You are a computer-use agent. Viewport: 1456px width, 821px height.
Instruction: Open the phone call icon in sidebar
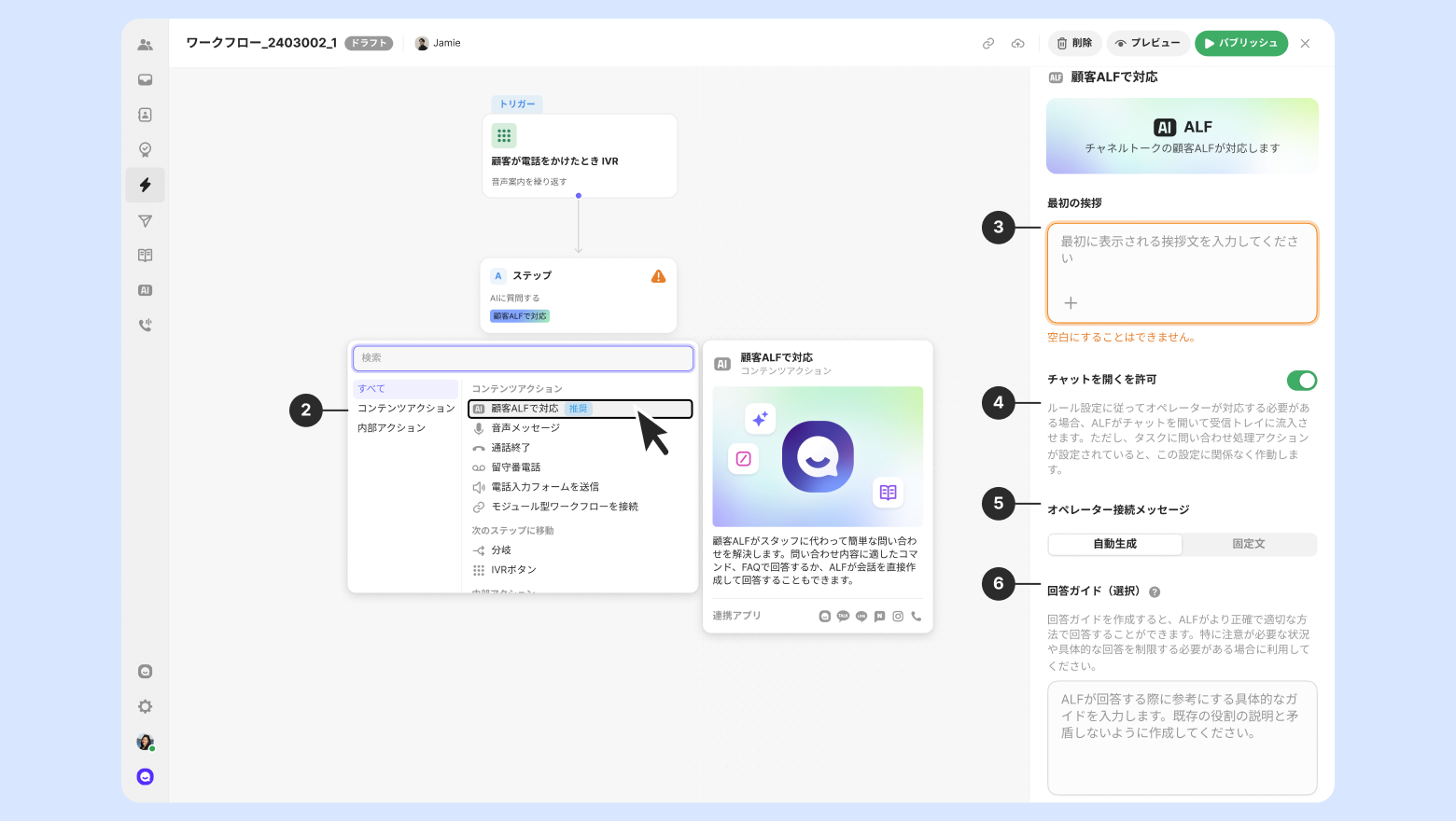(x=145, y=326)
